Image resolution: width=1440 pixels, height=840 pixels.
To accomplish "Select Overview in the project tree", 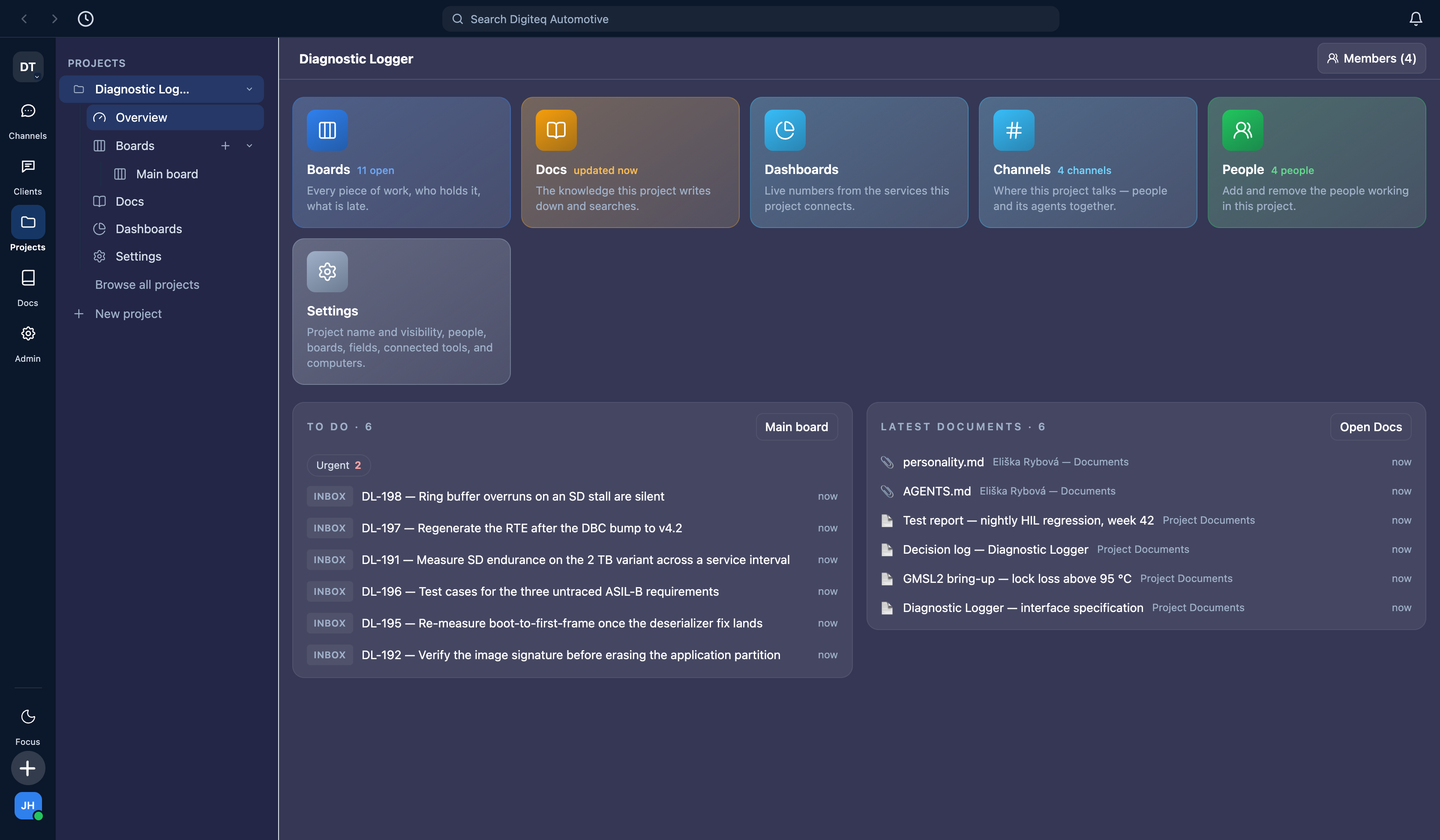I will point(175,118).
